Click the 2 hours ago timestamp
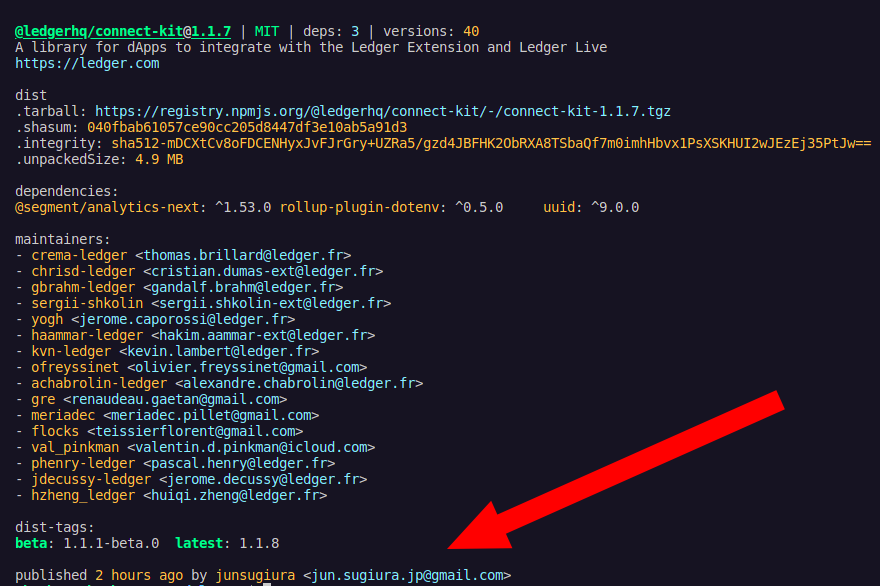 tap(139, 575)
